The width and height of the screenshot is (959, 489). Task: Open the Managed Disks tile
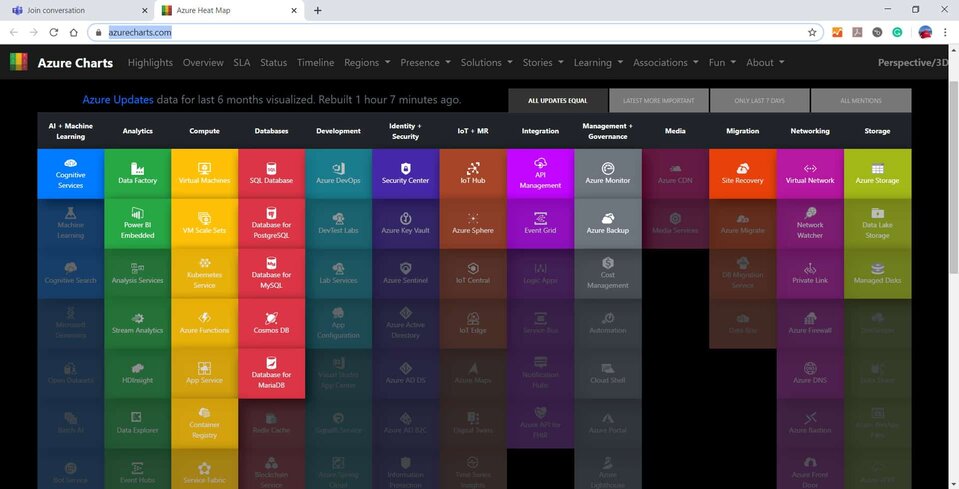[x=877, y=274]
